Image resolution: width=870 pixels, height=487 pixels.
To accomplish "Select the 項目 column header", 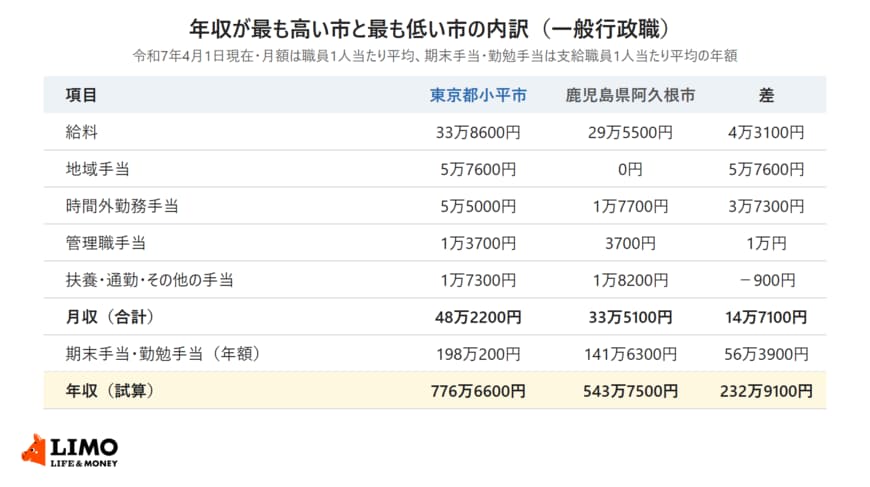I will click(82, 95).
